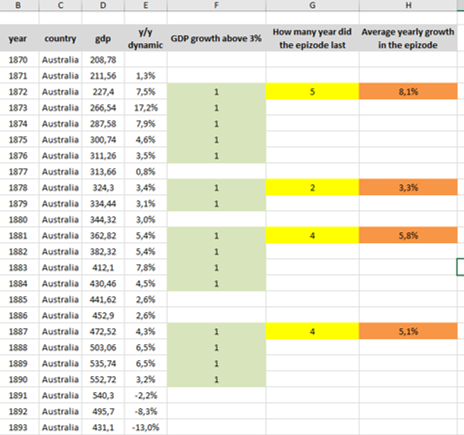Image resolution: width=464 pixels, height=435 pixels.
Task: Click 'How many year did the epizode last' header
Action: tap(312, 38)
